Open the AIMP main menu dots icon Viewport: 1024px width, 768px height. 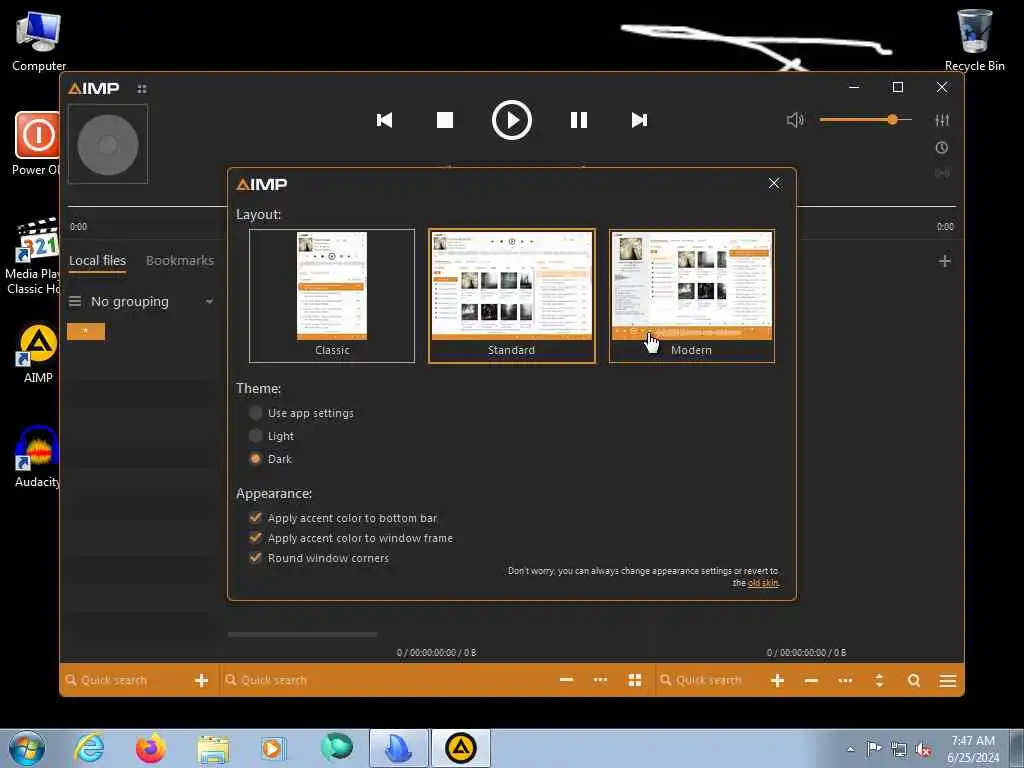(142, 88)
